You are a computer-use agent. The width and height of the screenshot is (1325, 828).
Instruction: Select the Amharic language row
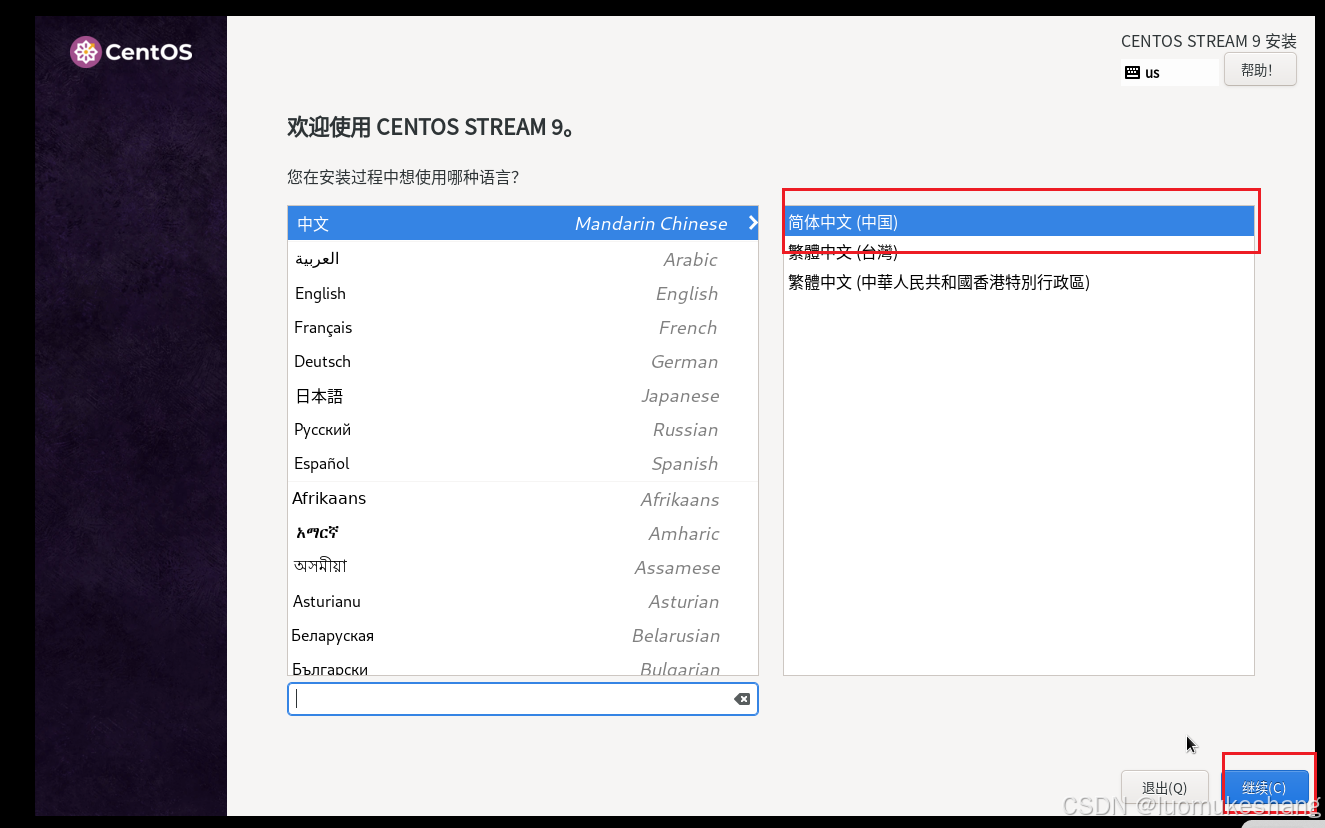(523, 533)
